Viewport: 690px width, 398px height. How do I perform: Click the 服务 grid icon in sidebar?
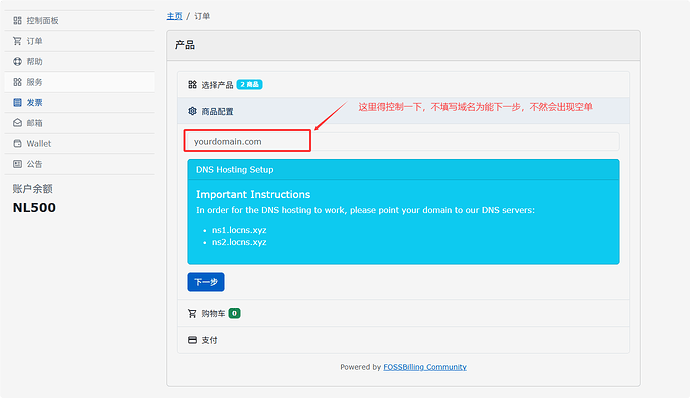17,82
